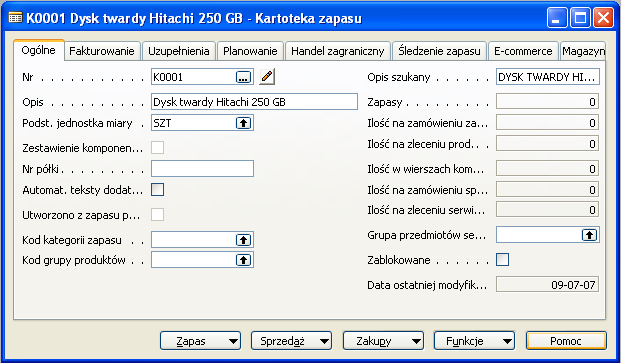Image resolution: width=621 pixels, height=363 pixels.
Task: Click the pencil edit icon next to Nr
Action: (267, 76)
